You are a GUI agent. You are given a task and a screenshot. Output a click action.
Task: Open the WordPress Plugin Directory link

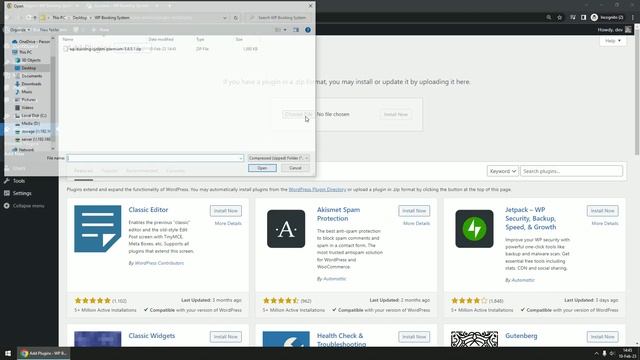(x=317, y=189)
